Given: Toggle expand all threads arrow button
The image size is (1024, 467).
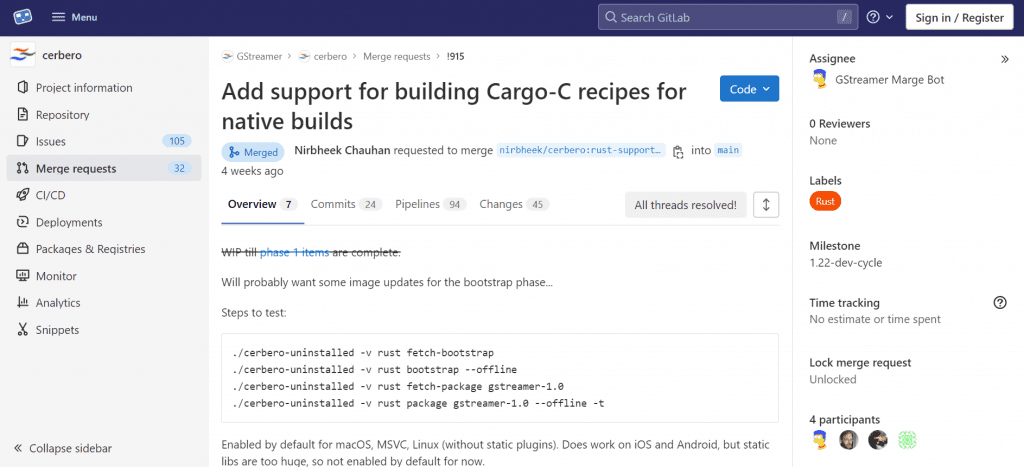Looking at the screenshot, I should tap(766, 205).
